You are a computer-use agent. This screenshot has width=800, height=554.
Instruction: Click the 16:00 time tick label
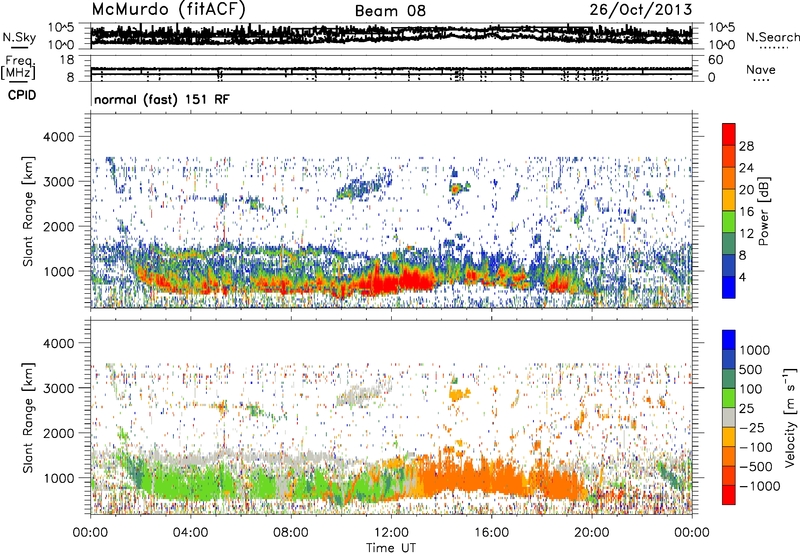[x=491, y=533]
